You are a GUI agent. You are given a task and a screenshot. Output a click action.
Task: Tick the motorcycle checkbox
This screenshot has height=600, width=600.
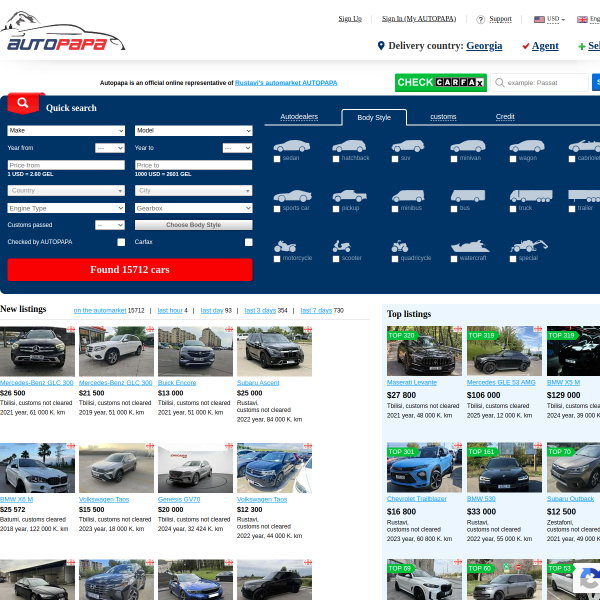277,259
